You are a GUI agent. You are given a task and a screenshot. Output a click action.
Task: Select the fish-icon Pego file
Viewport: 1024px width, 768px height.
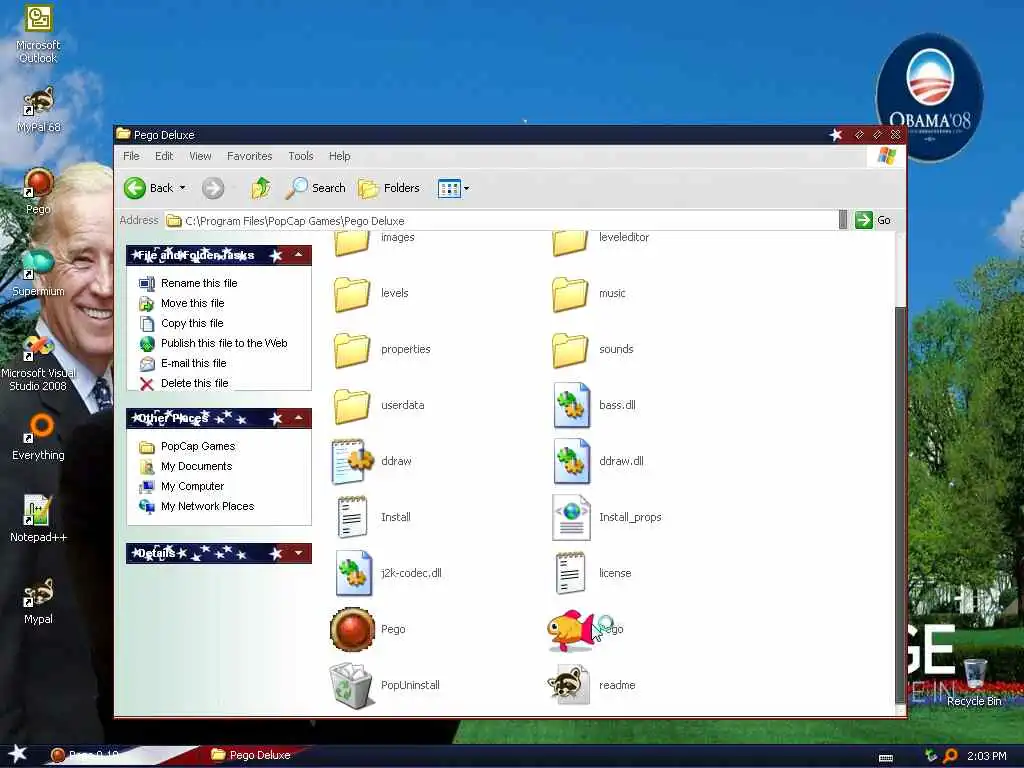(x=585, y=631)
